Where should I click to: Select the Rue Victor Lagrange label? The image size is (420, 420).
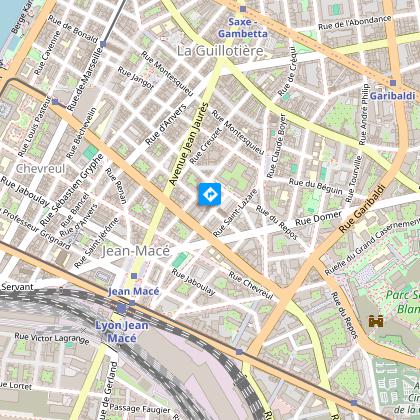[52, 338]
